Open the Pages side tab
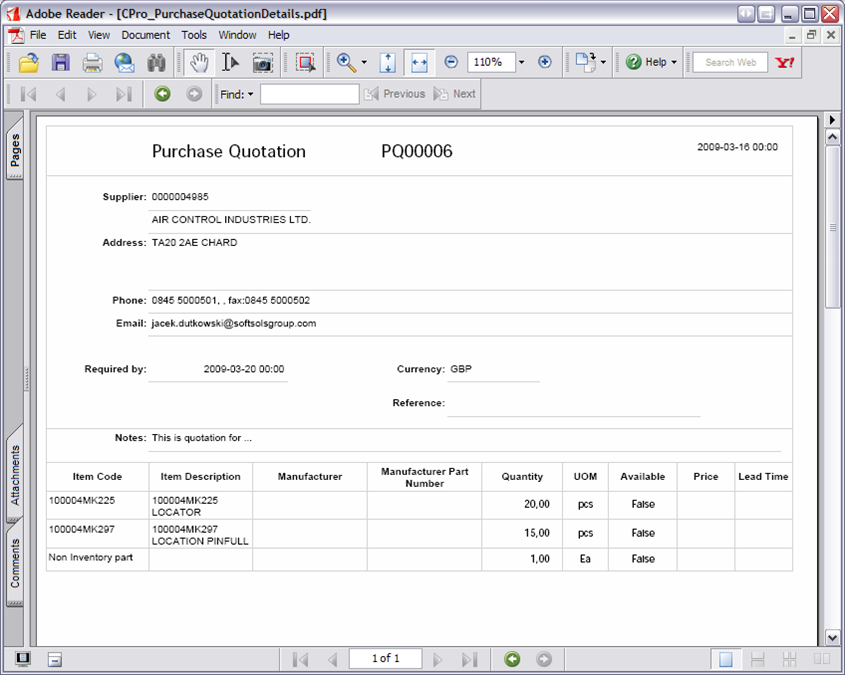 click(15, 152)
